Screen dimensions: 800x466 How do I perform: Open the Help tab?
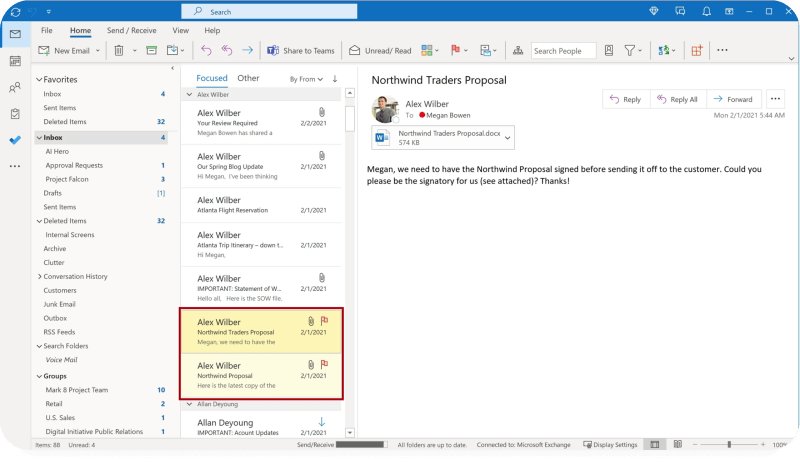212,30
